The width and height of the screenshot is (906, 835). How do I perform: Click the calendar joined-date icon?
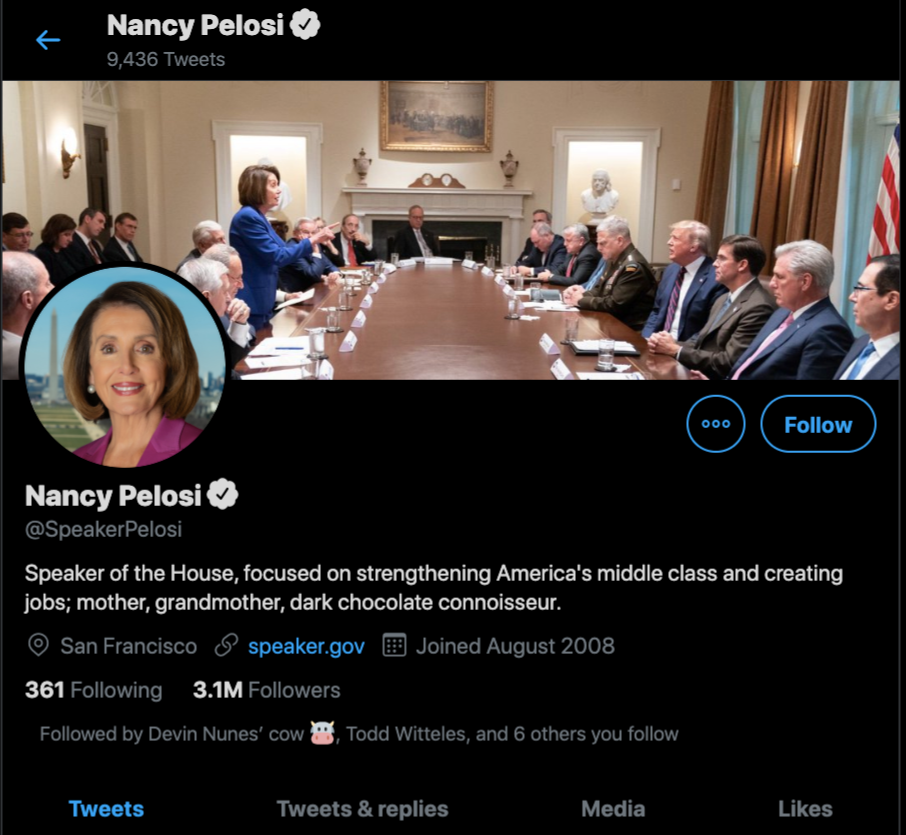[x=394, y=645]
